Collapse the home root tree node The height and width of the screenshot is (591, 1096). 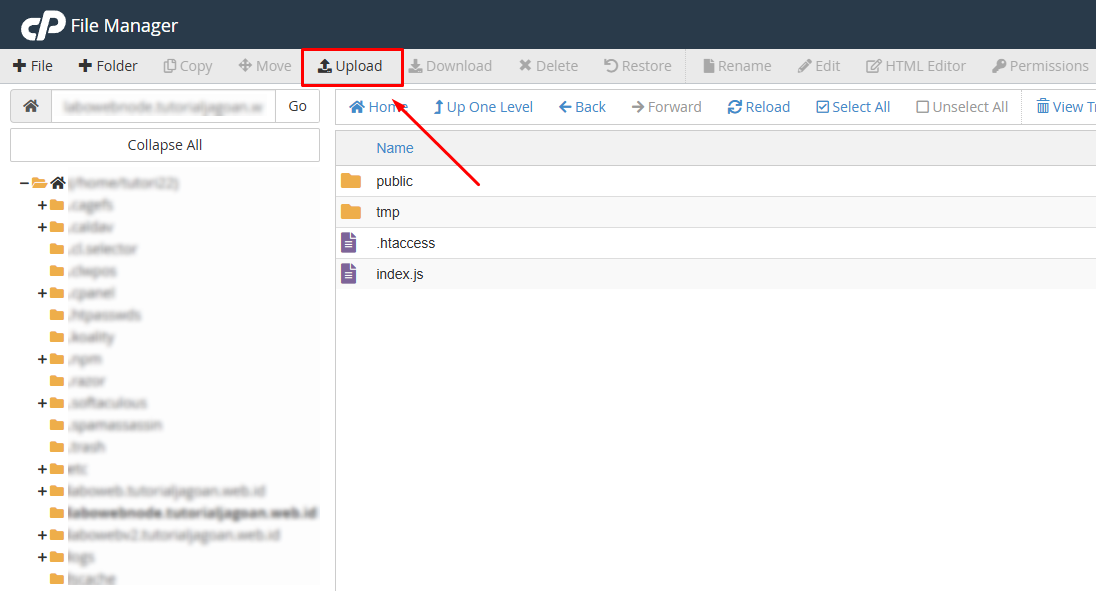pos(24,183)
